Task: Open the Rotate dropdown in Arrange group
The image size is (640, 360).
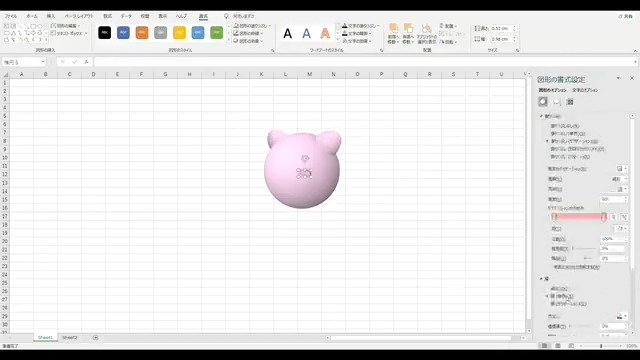Action: (x=448, y=42)
